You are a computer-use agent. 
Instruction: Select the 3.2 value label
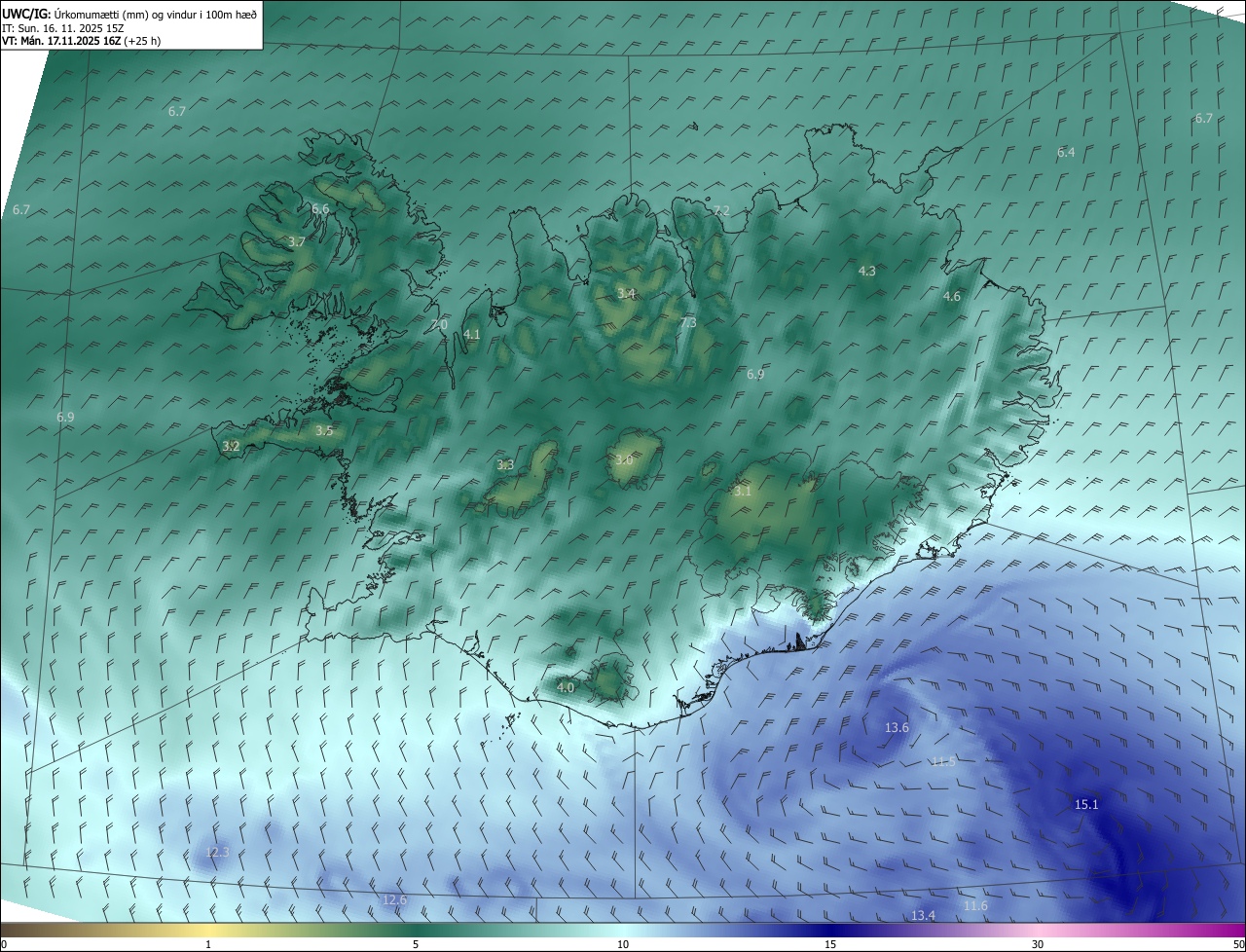(231, 446)
